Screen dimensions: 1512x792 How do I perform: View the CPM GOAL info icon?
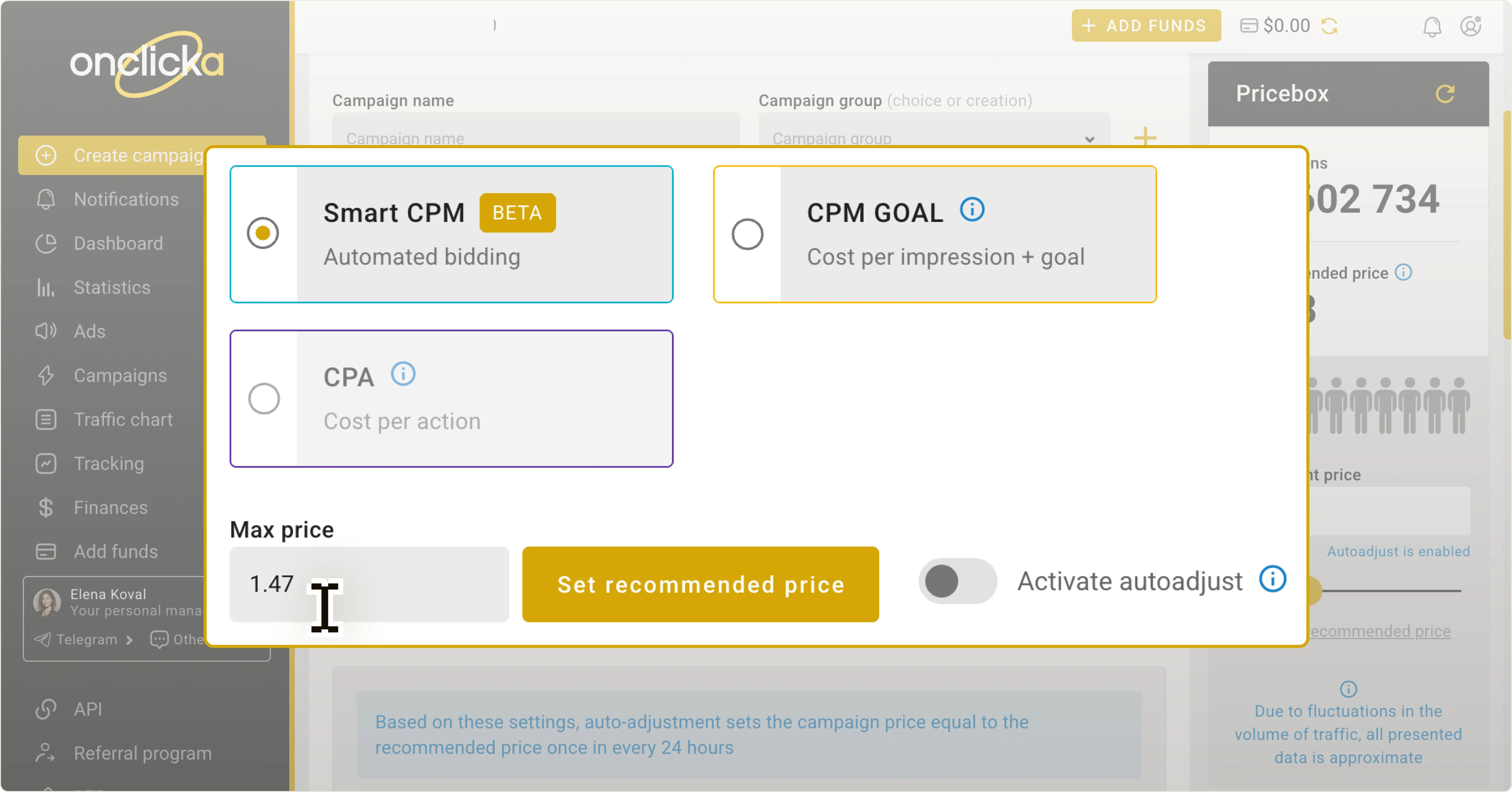pyautogui.click(x=972, y=210)
